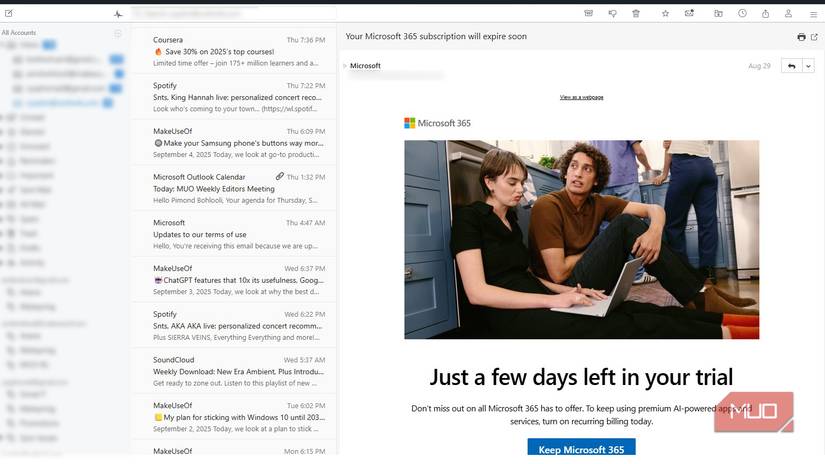The width and height of the screenshot is (825, 464).
Task: Print the current email thread
Action: click(x=801, y=37)
